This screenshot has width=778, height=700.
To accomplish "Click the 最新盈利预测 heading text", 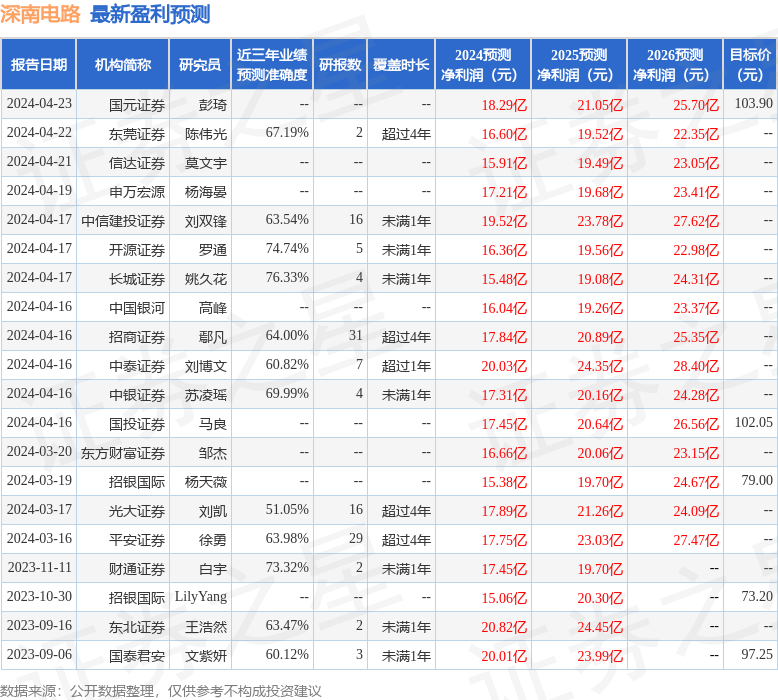I will (x=150, y=15).
